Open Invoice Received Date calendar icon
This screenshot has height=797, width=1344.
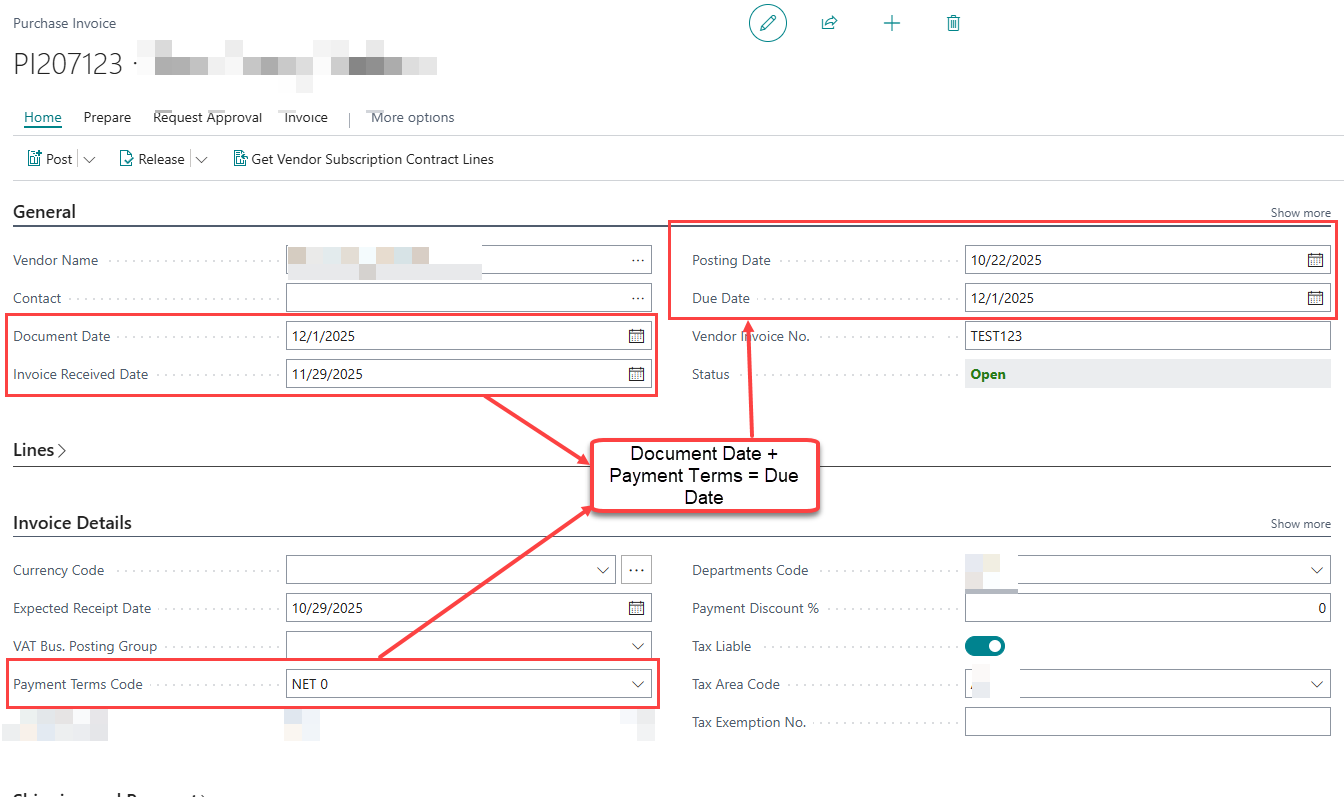636,374
